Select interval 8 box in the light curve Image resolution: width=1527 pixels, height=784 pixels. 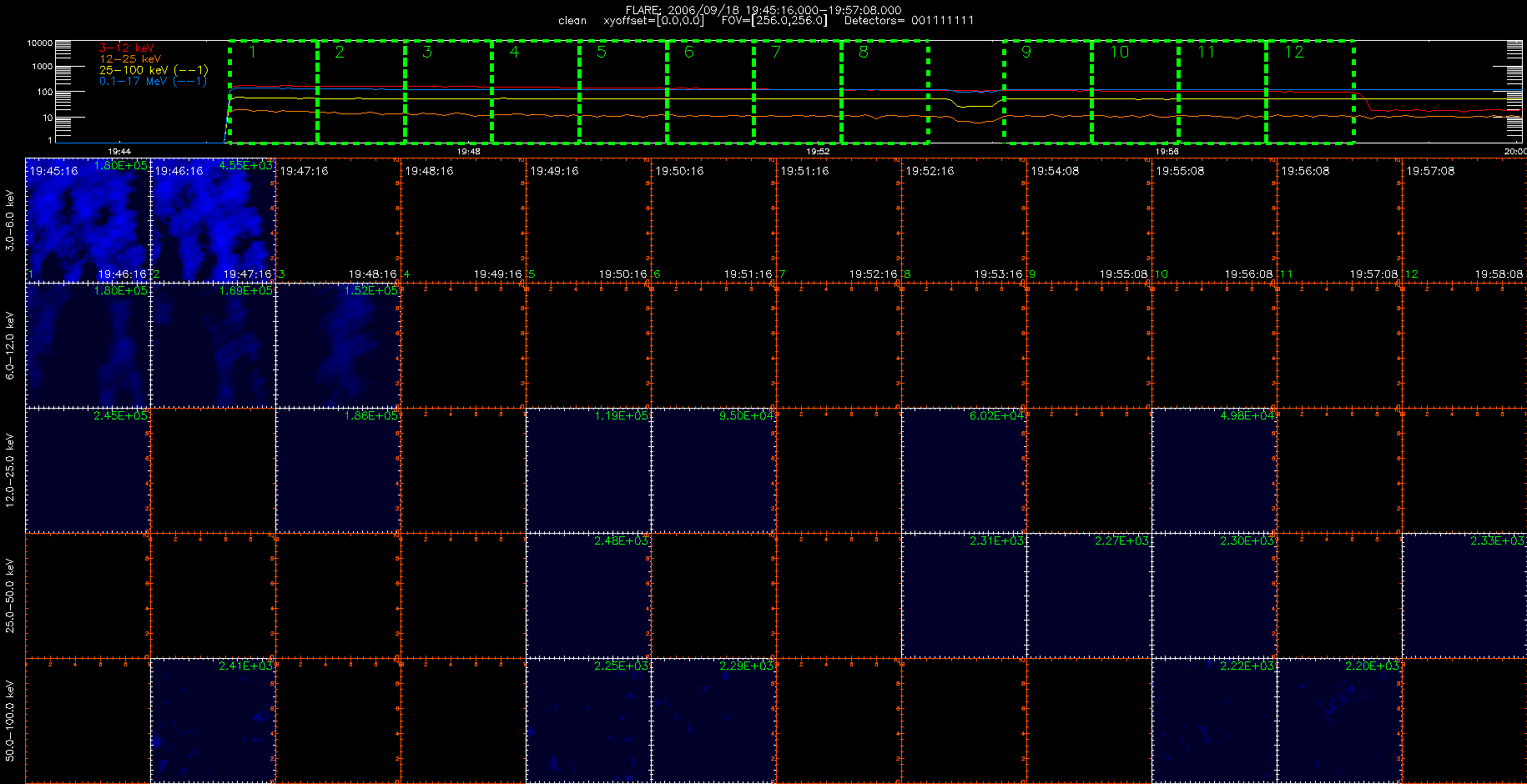[885, 92]
